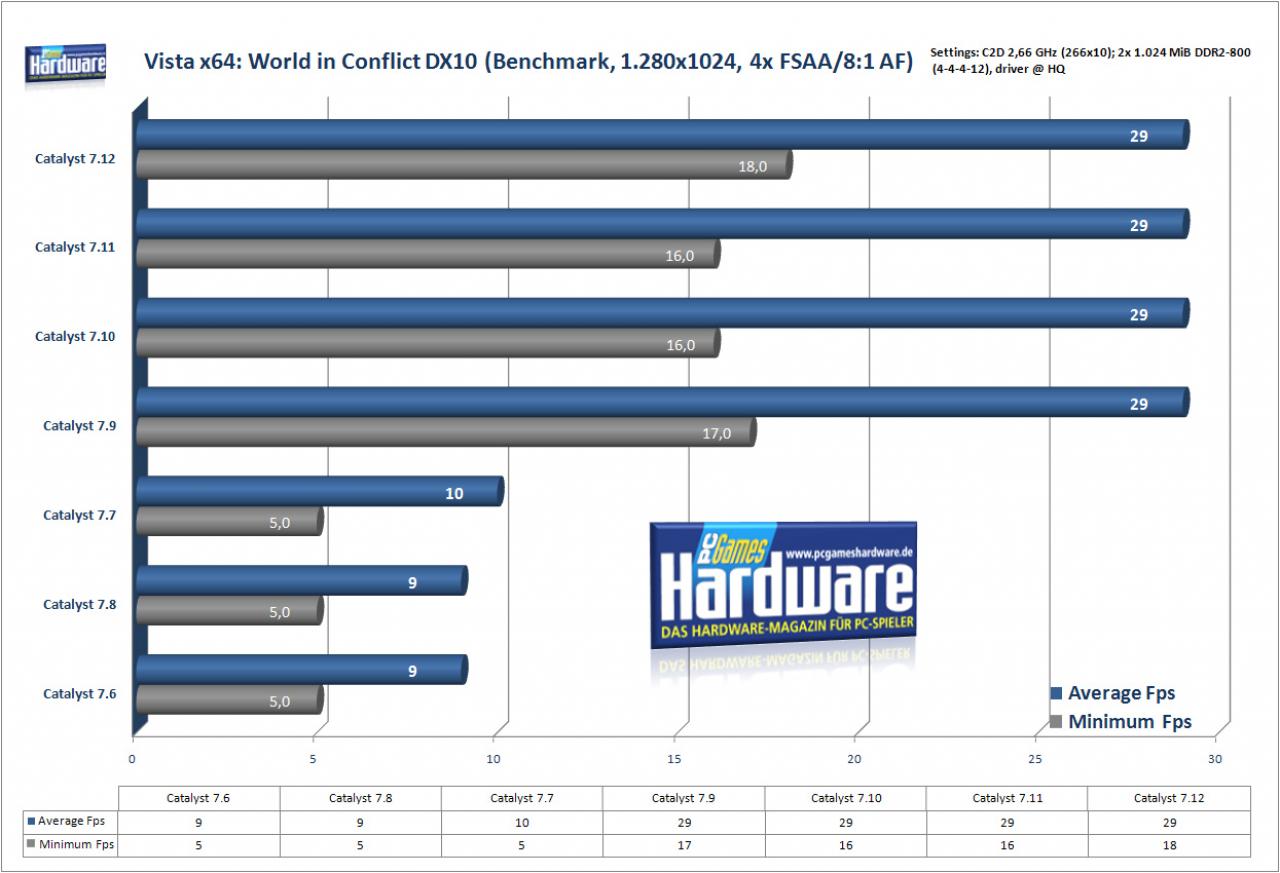Screen dimensions: 1280x873
Task: Click the 'Catalyst 7.11' column header in the data table
Action: [x=1007, y=798]
